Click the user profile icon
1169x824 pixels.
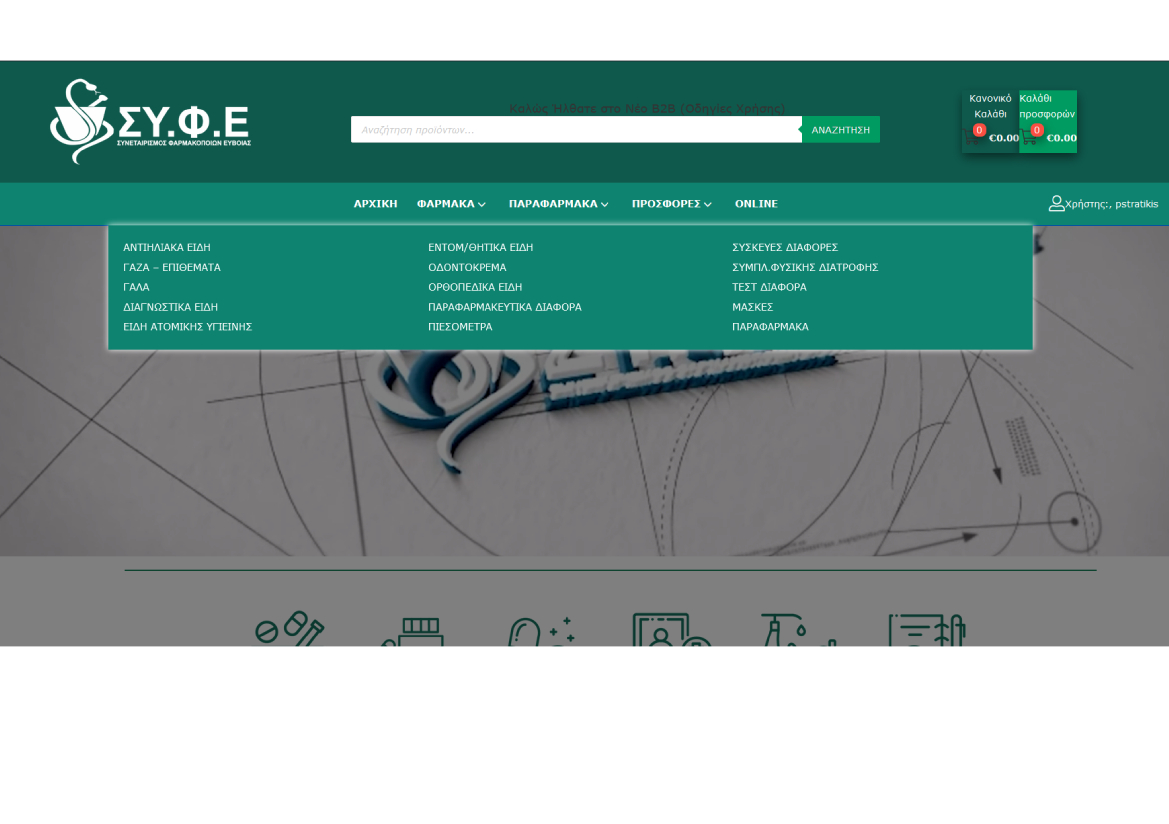1056,204
